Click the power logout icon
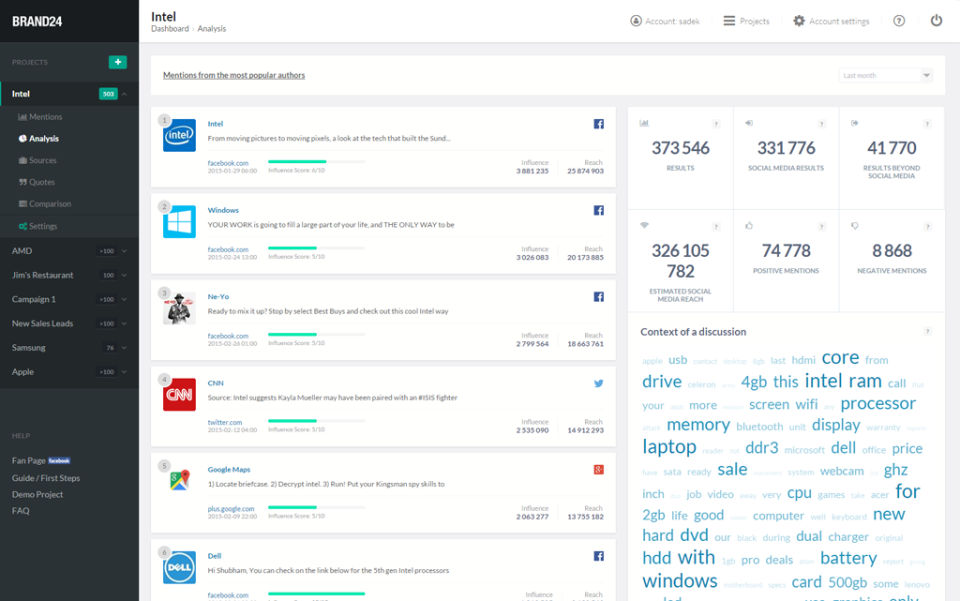 coord(936,20)
